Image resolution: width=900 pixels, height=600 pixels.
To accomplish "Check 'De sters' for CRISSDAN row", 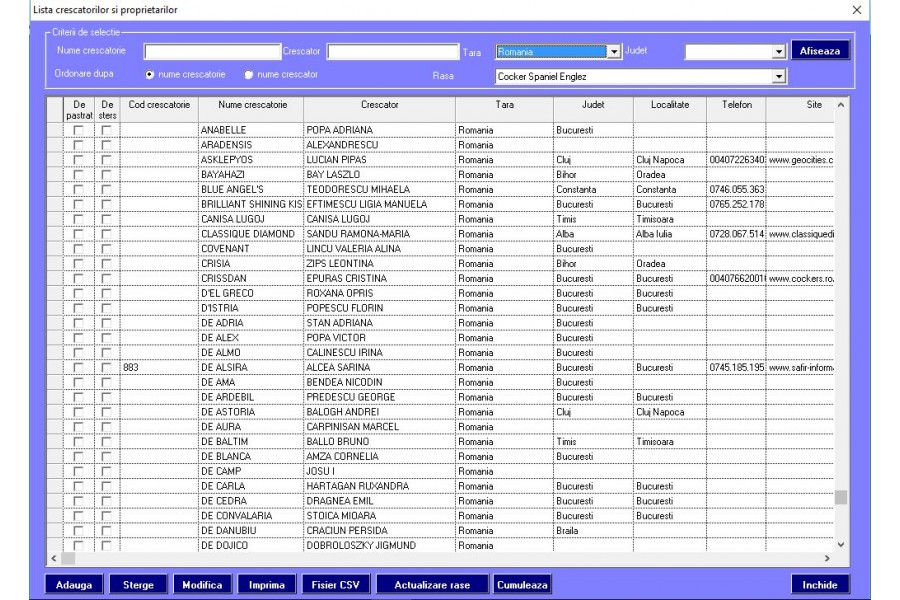I will [106, 278].
